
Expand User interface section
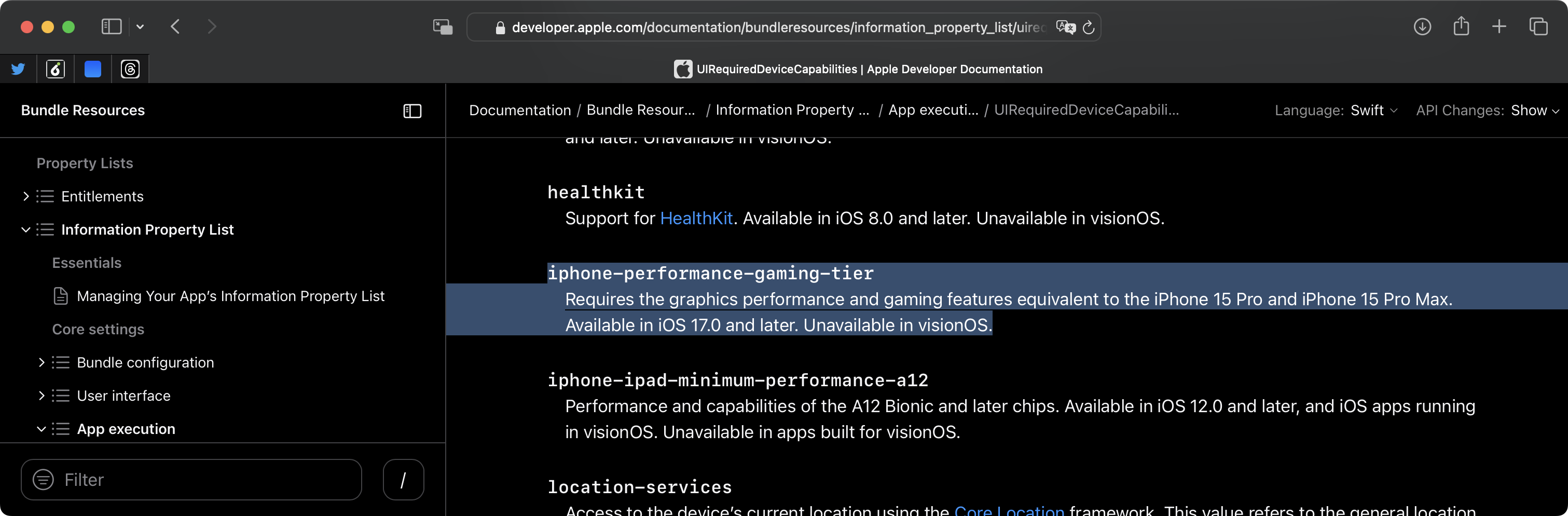coord(42,396)
